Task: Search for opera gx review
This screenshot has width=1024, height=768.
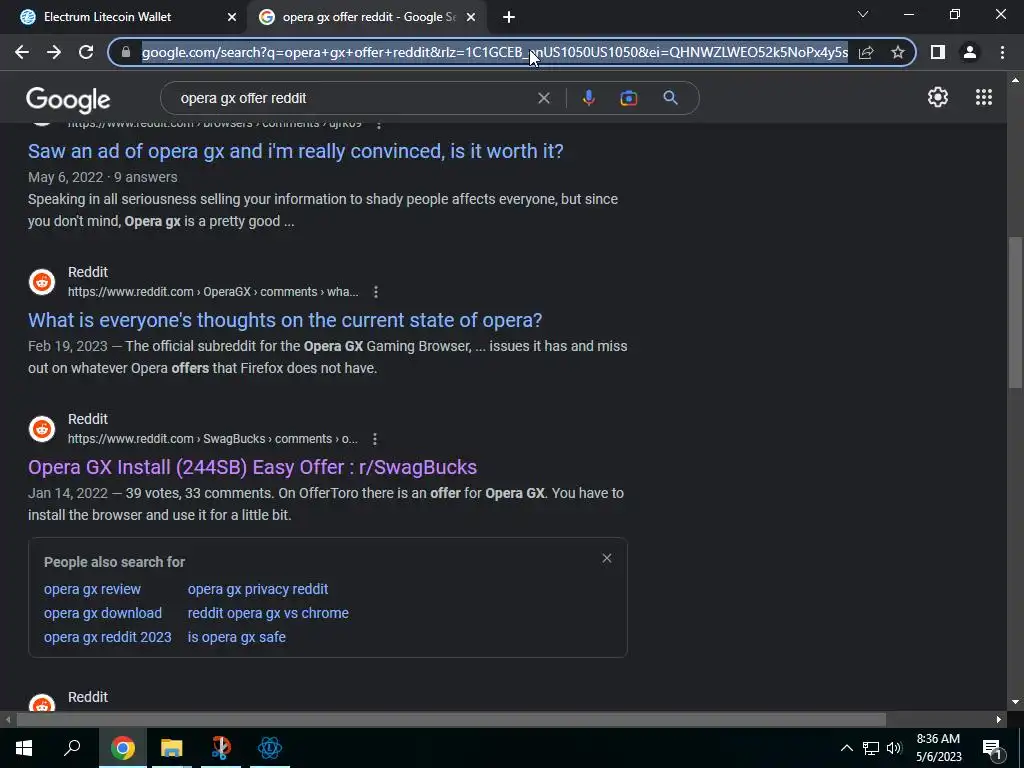Action: pos(92,589)
